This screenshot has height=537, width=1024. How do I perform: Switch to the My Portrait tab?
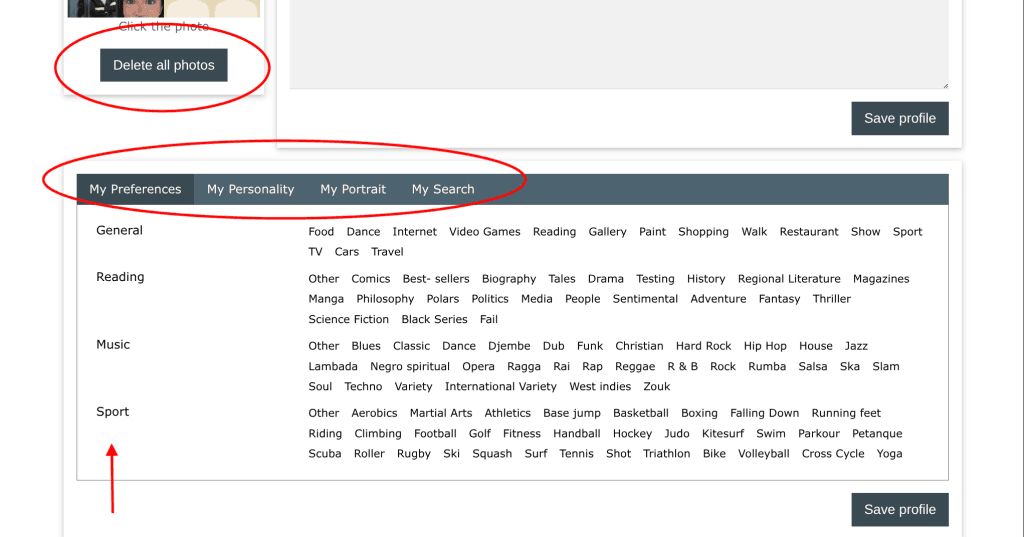coord(353,189)
